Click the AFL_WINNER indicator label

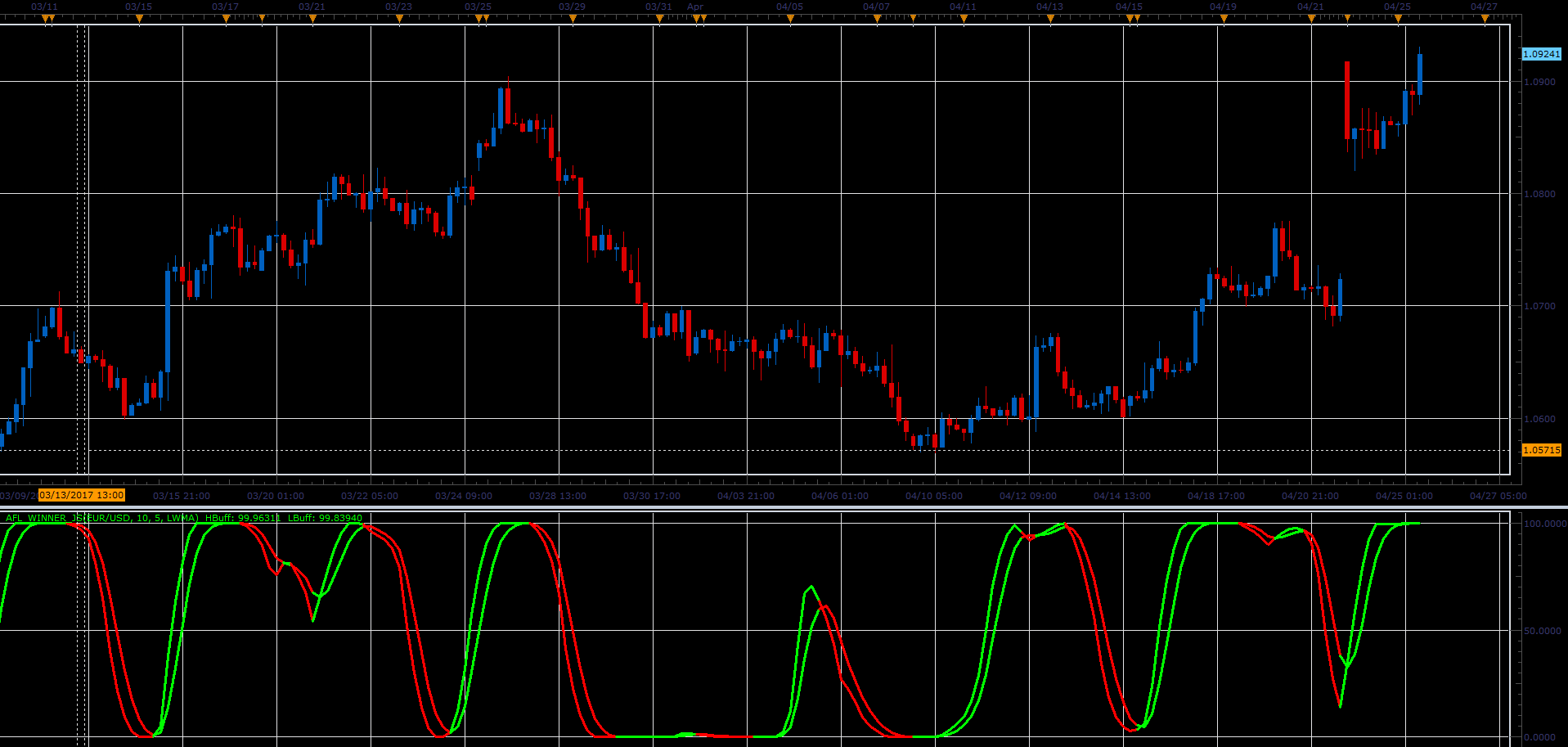(x=102, y=518)
